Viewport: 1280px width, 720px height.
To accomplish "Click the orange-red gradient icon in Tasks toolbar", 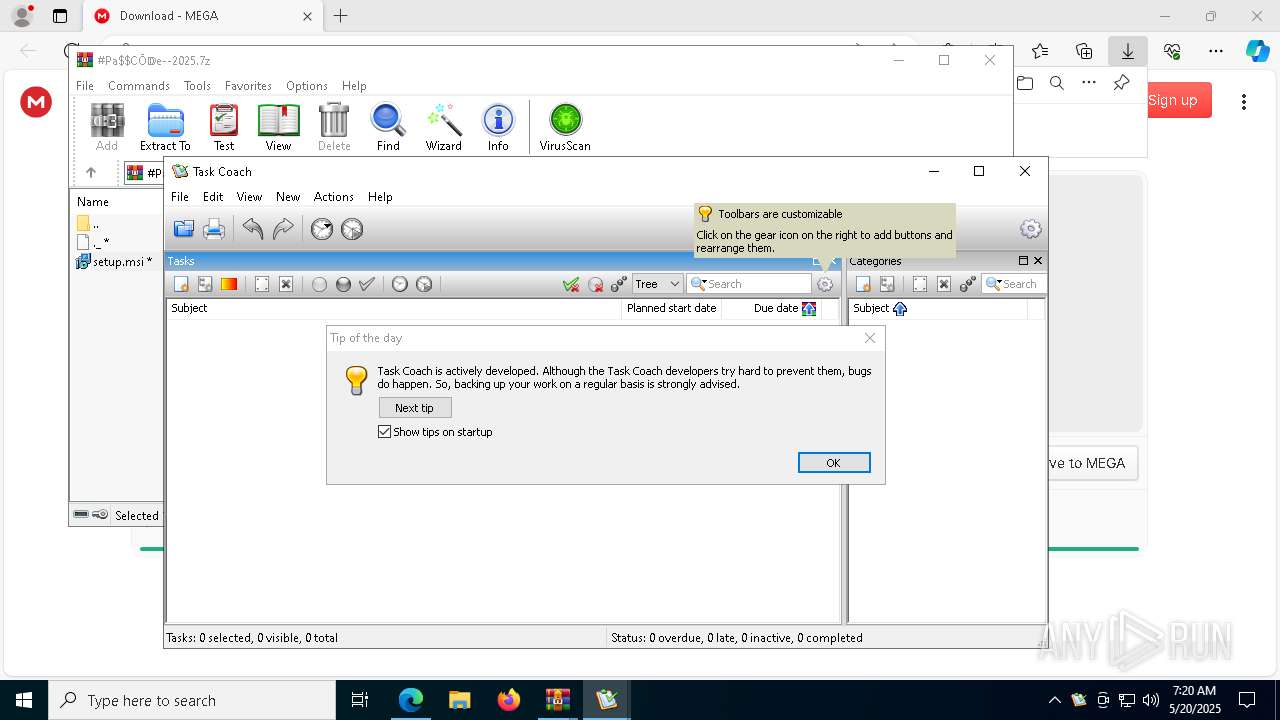I will coord(229,285).
